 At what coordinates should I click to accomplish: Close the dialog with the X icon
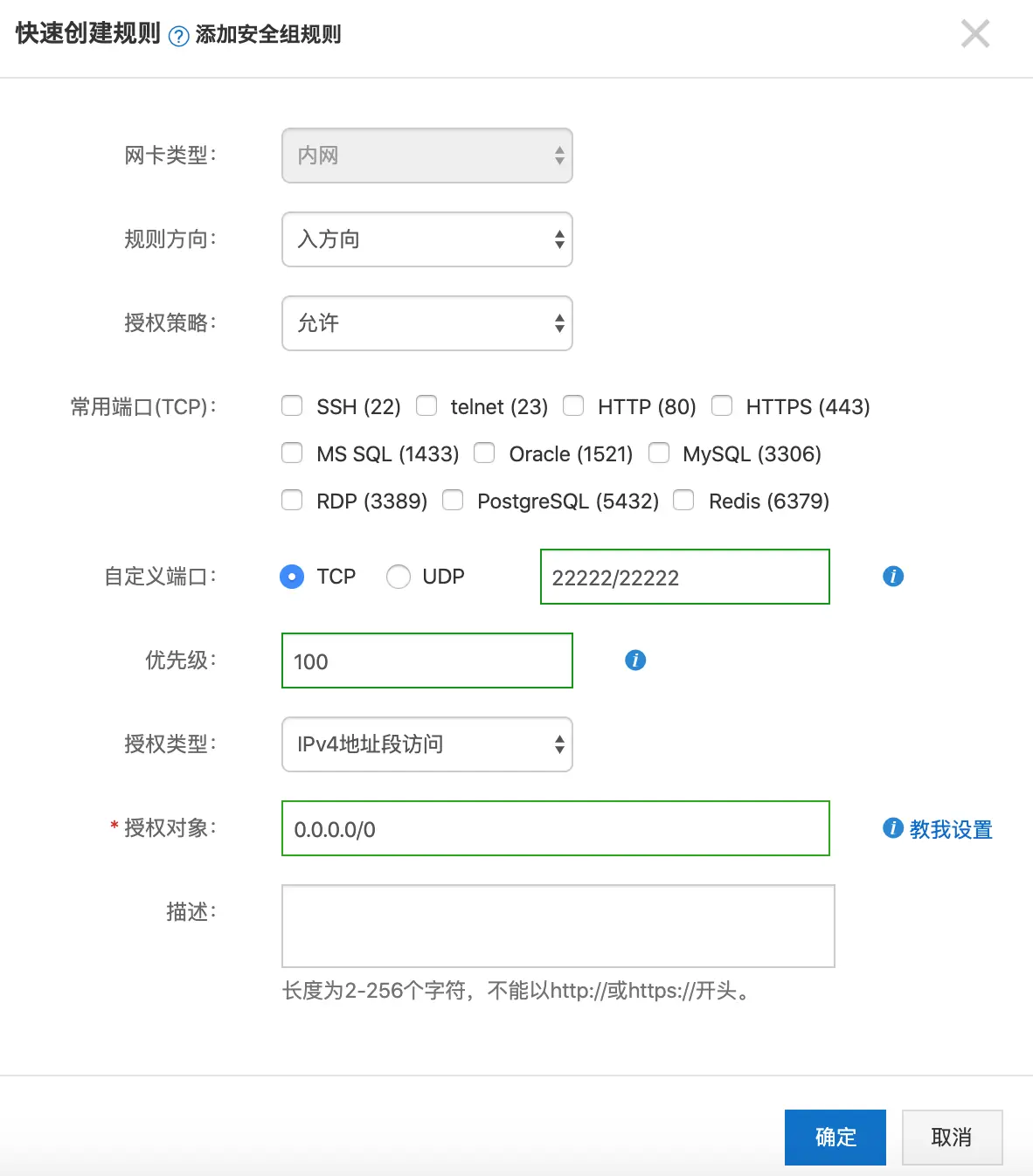[x=975, y=34]
